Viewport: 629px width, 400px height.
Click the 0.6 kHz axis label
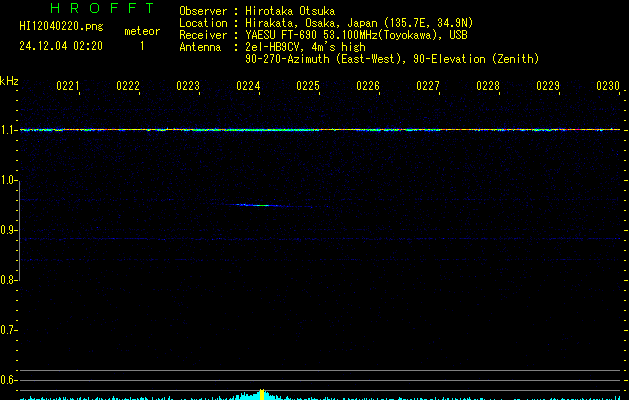pyautogui.click(x=7, y=380)
